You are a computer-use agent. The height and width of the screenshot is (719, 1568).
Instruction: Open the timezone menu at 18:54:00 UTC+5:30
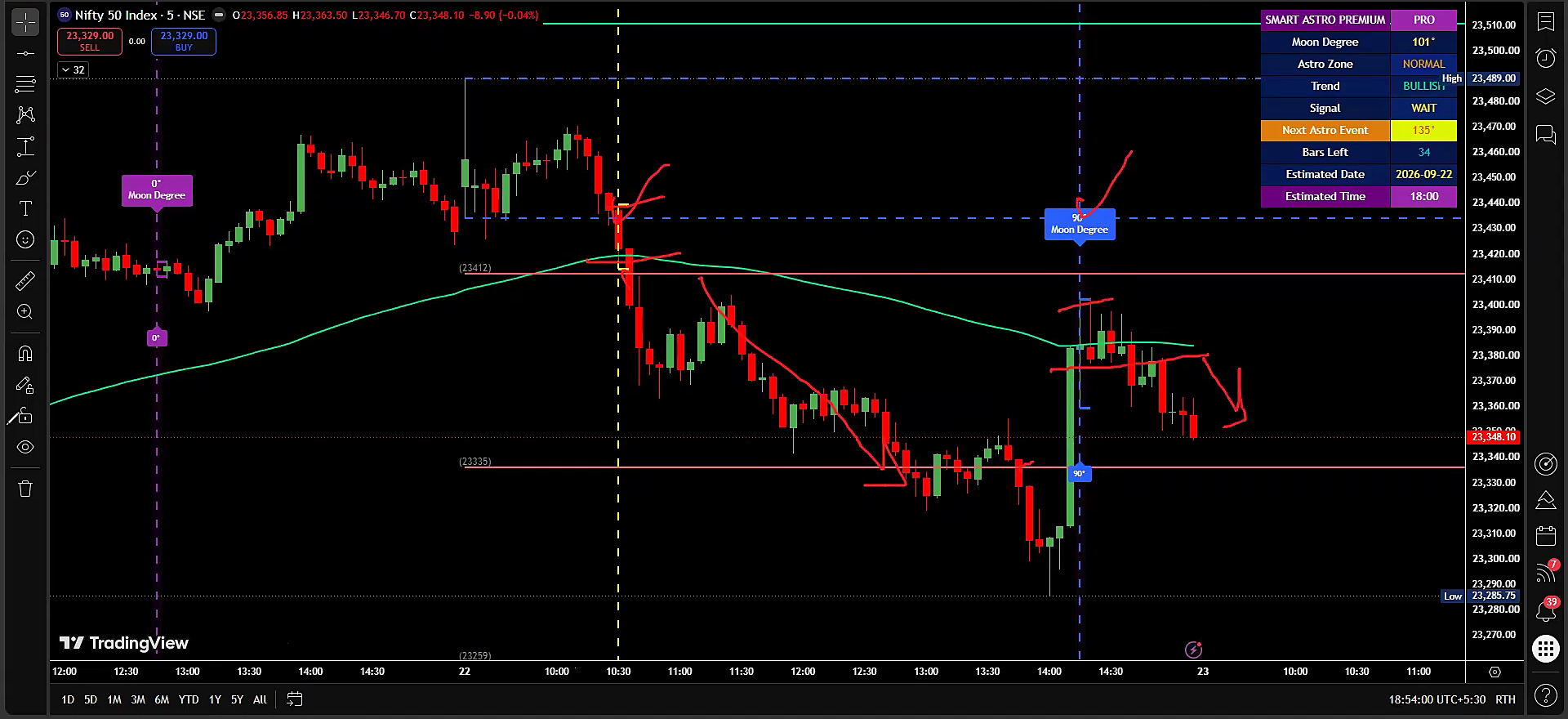click(1437, 699)
